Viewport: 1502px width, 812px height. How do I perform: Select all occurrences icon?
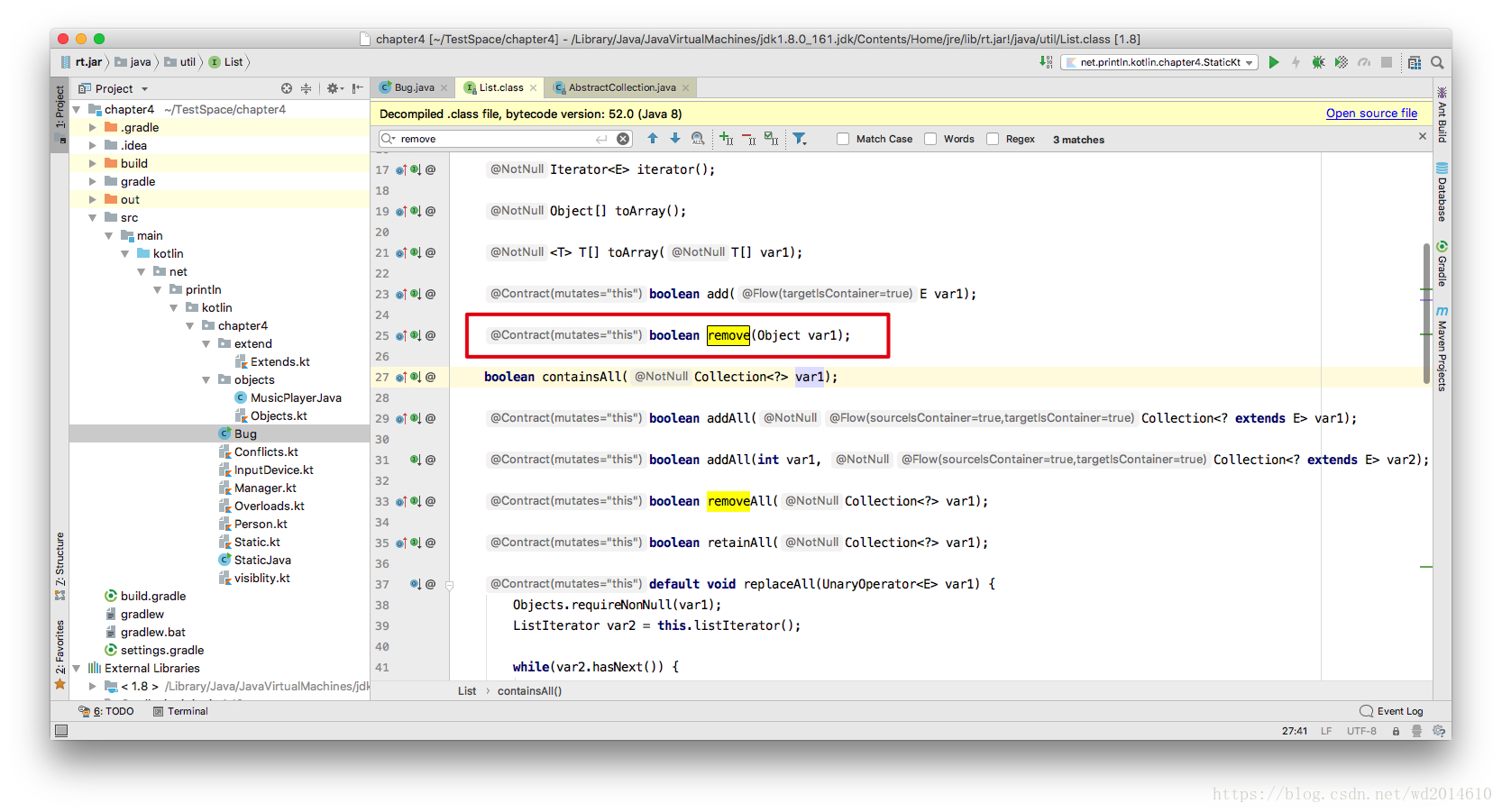click(x=771, y=139)
